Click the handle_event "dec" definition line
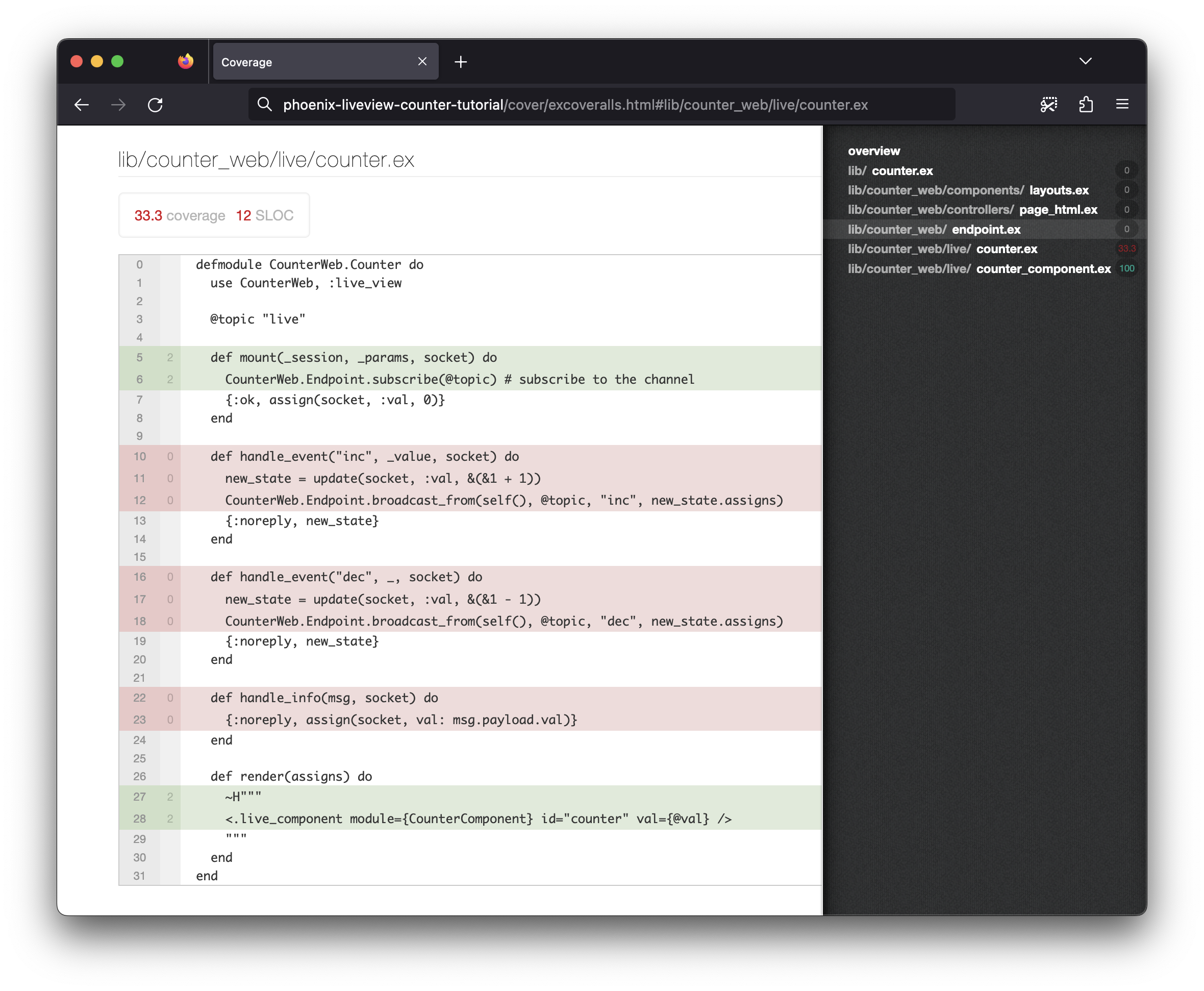Screen dimensions: 1204x991 coord(346,577)
